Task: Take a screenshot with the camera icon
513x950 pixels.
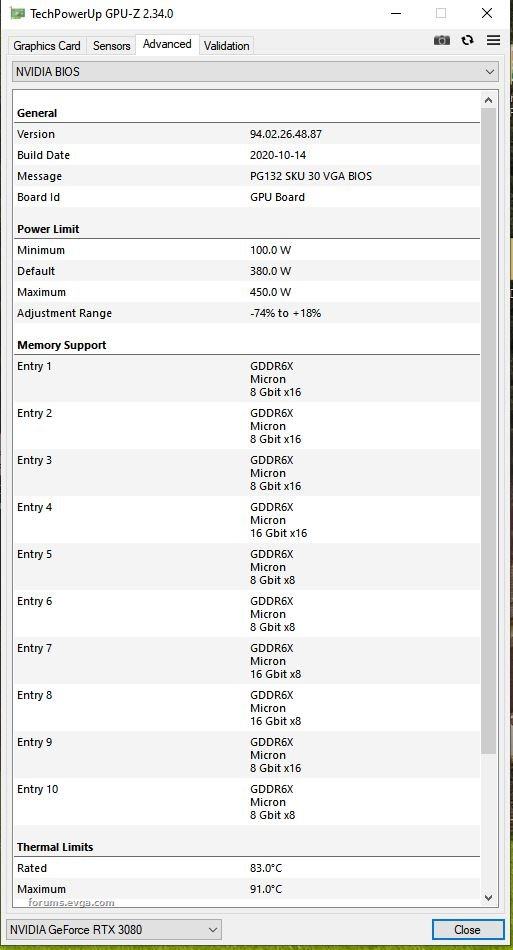Action: click(x=442, y=40)
